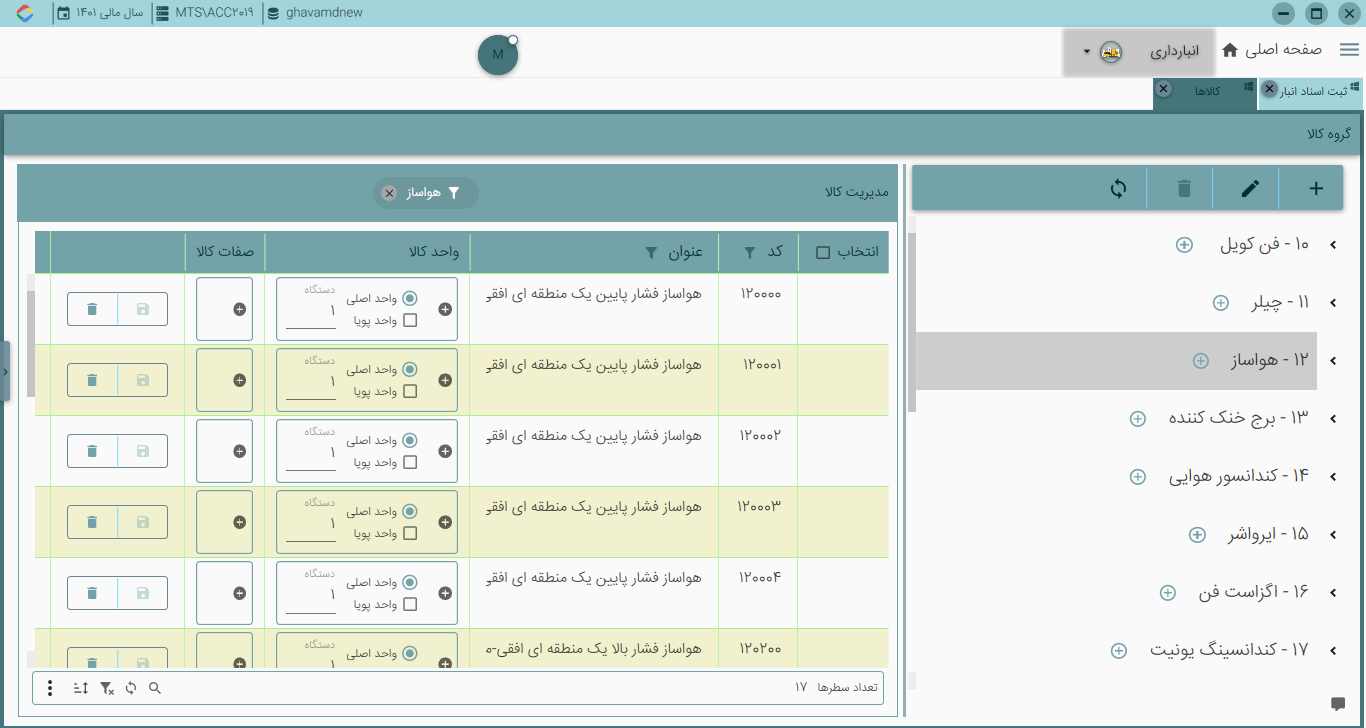Click the هواساز filter chip
Image resolution: width=1366 pixels, height=728 pixels.
tap(426, 193)
